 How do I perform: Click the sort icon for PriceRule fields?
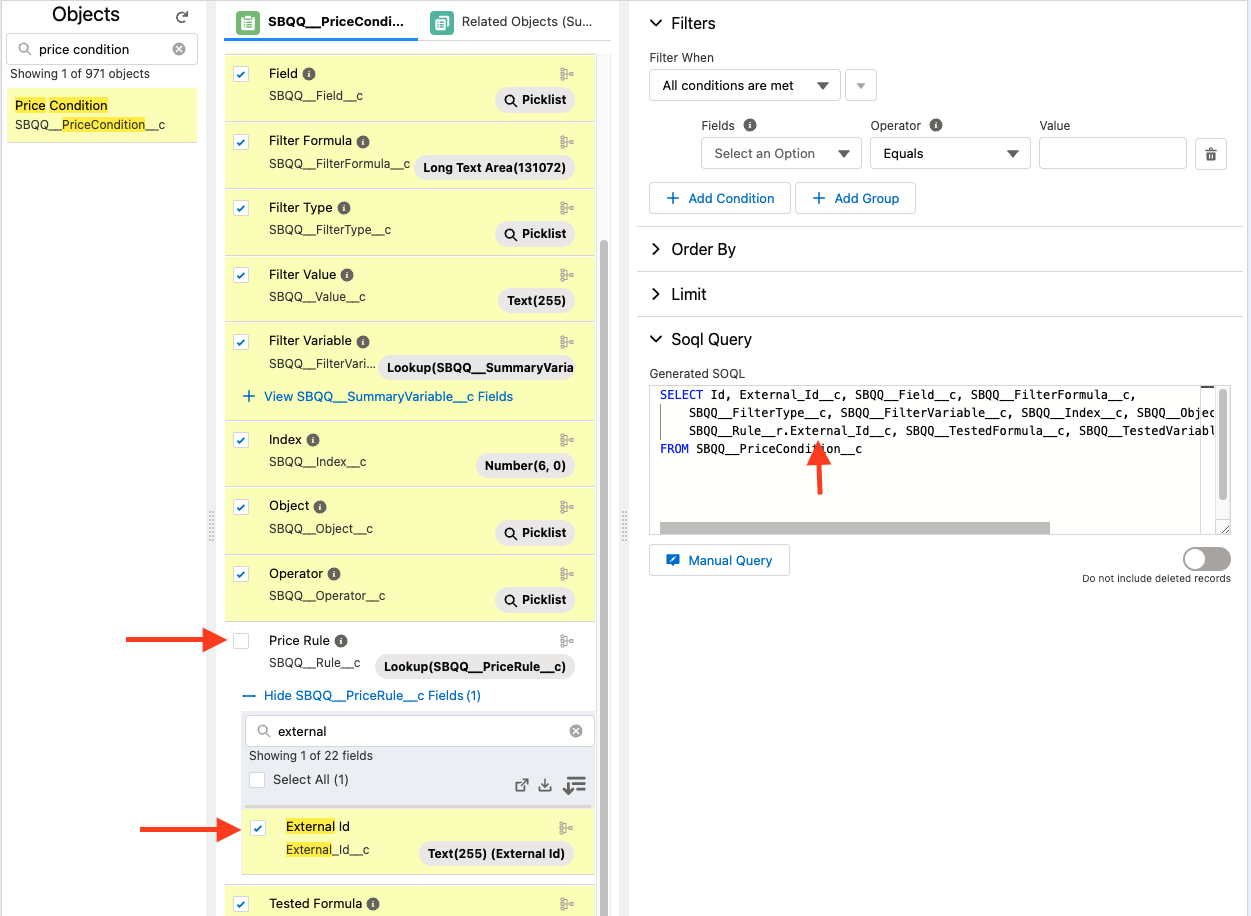574,785
